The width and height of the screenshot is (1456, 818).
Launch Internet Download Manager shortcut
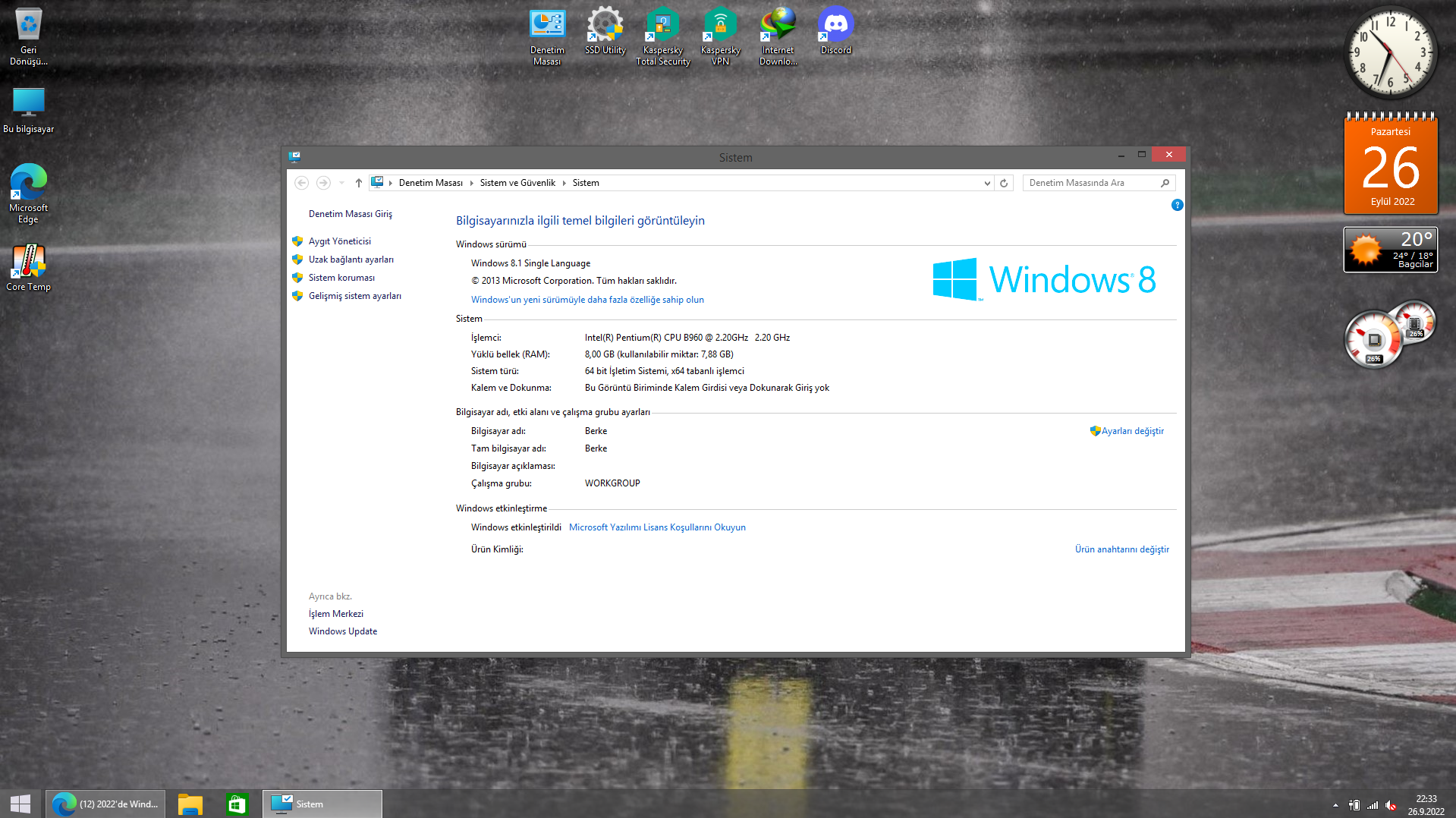pos(778,36)
